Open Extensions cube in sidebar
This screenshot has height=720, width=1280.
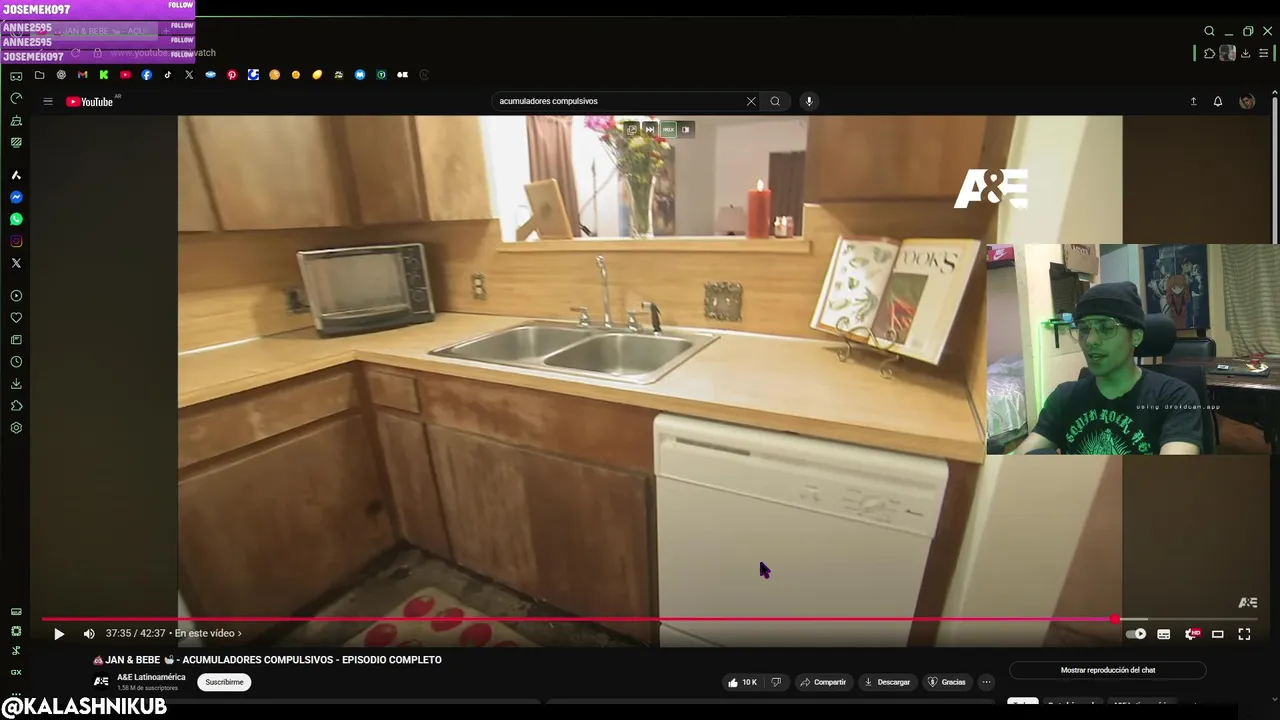click(x=16, y=406)
